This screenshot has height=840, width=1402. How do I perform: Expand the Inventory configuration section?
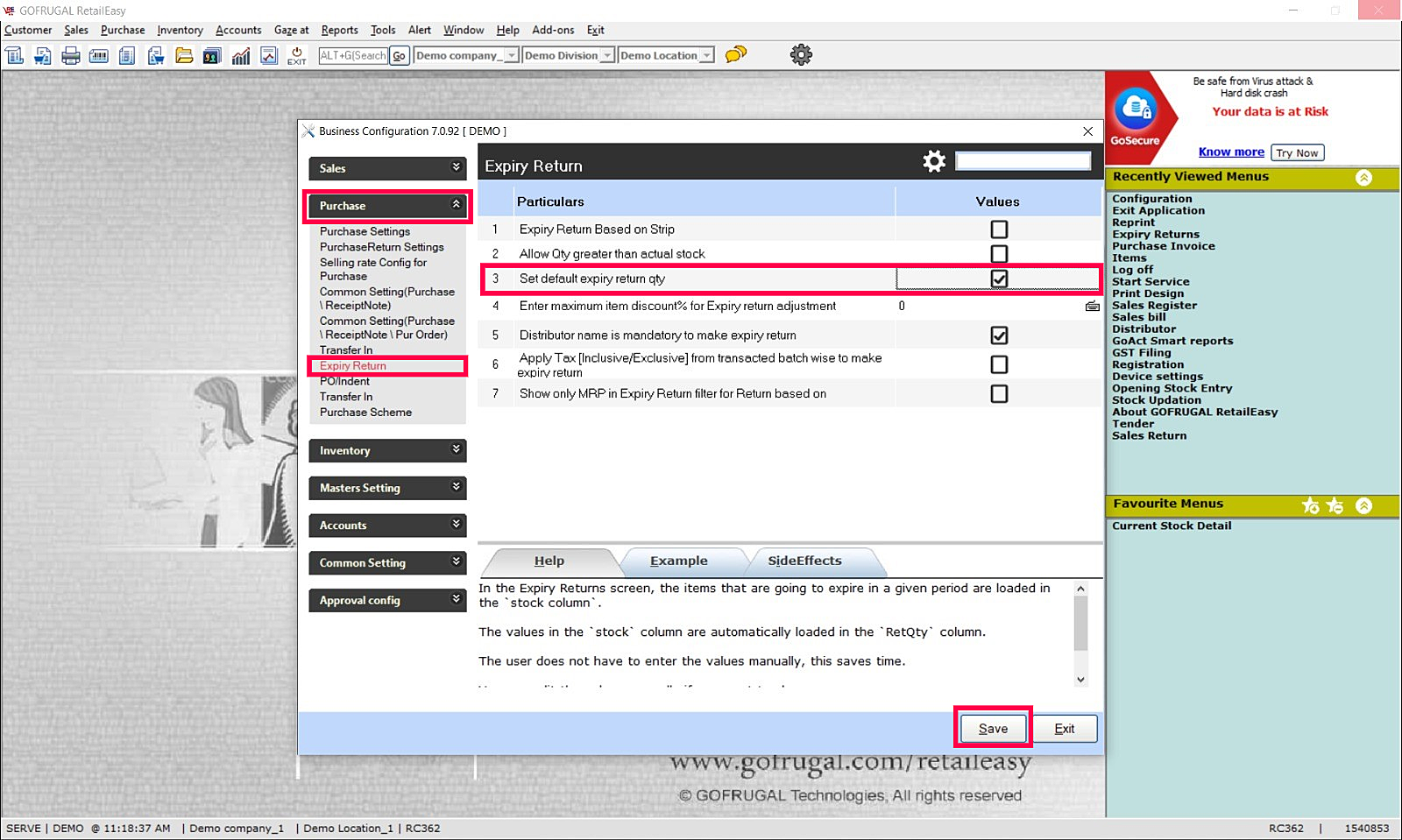pyautogui.click(x=387, y=450)
